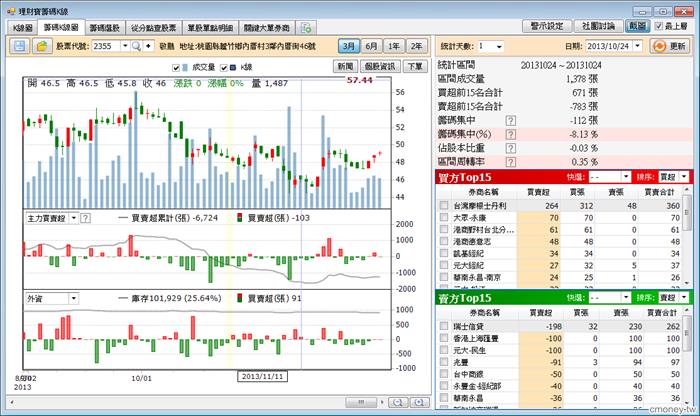Screen dimensions: 700x416
Task: Click the 警示設定 button
Action: click(x=547, y=26)
